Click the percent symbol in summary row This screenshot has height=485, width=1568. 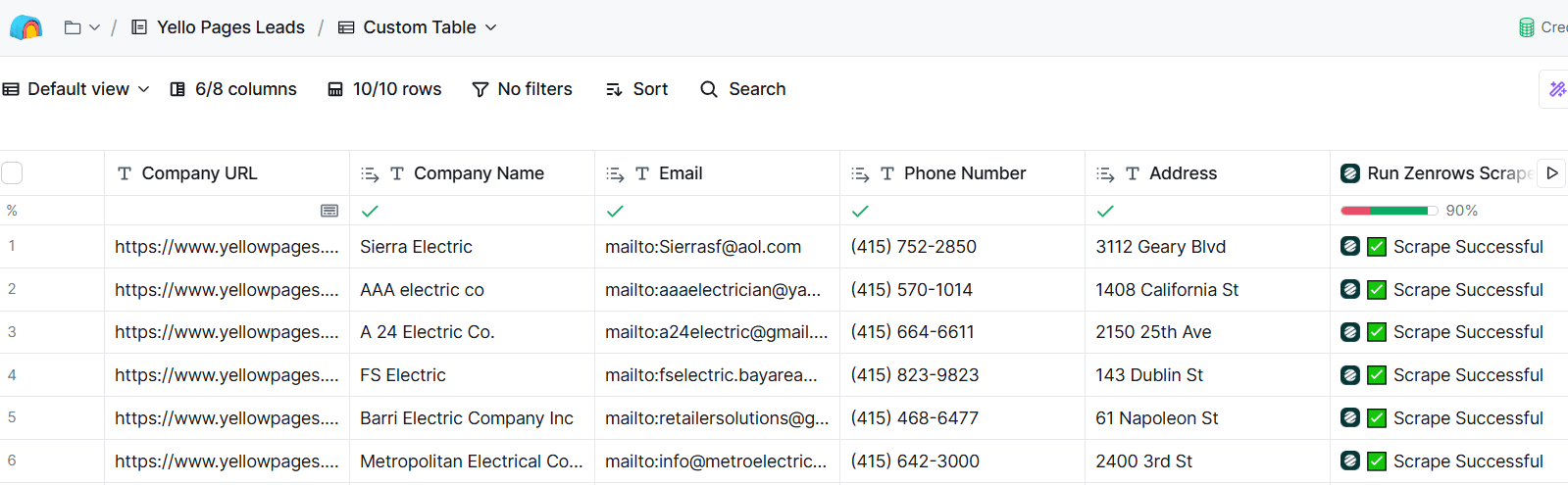click(x=12, y=211)
